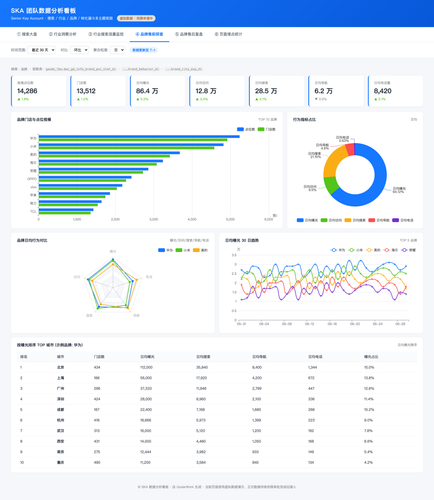This screenshot has width=434, height=500.
Task: Select the active tab number 4
Action: pyautogui.click(x=149, y=34)
